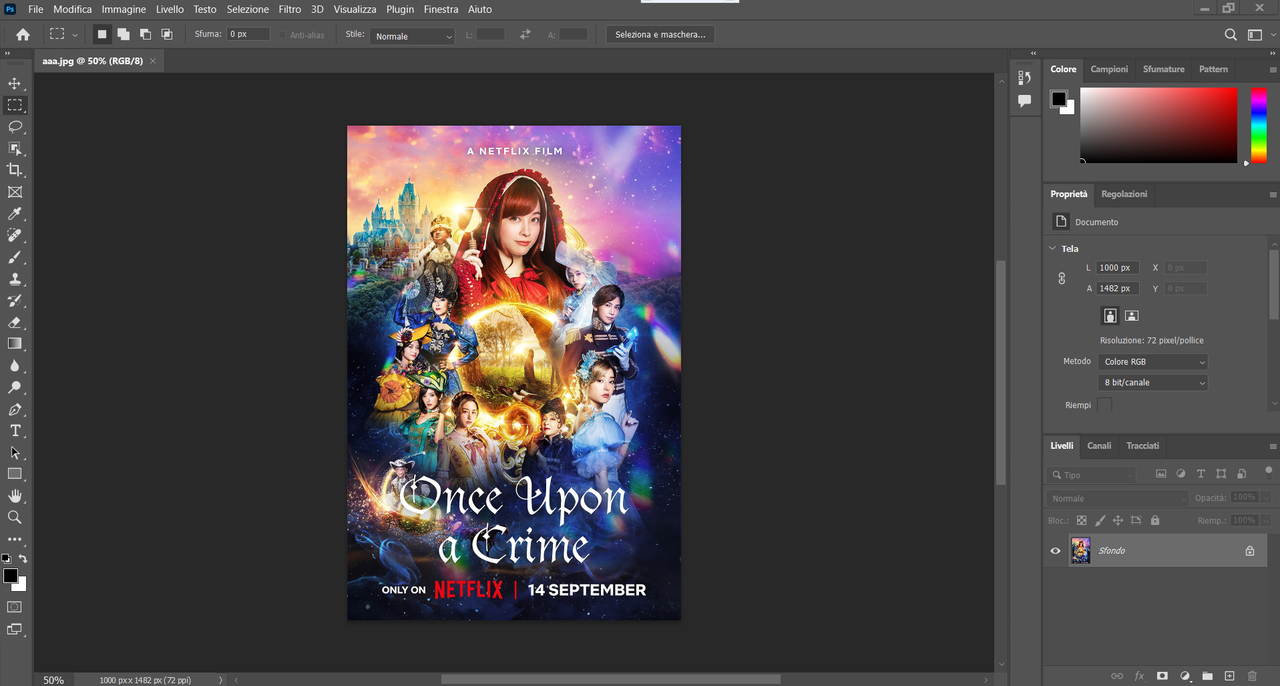Select the Brush tool
Viewport: 1280px width, 686px height.
[x=15, y=258]
